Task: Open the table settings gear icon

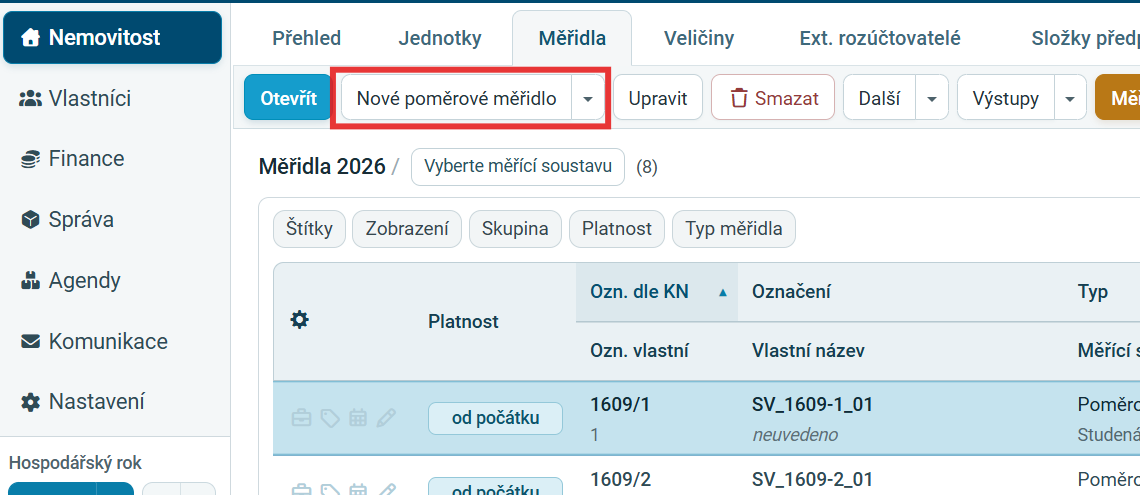Action: click(x=300, y=320)
